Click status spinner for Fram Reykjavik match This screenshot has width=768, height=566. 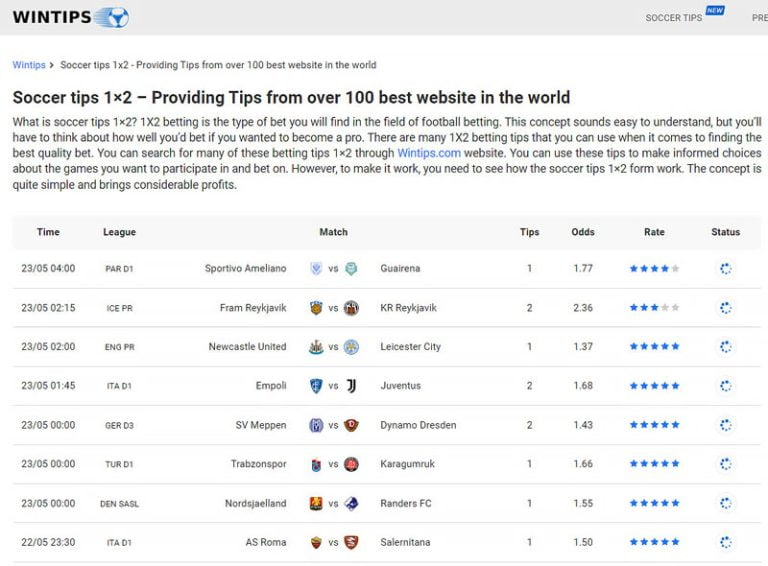pyautogui.click(x=726, y=308)
